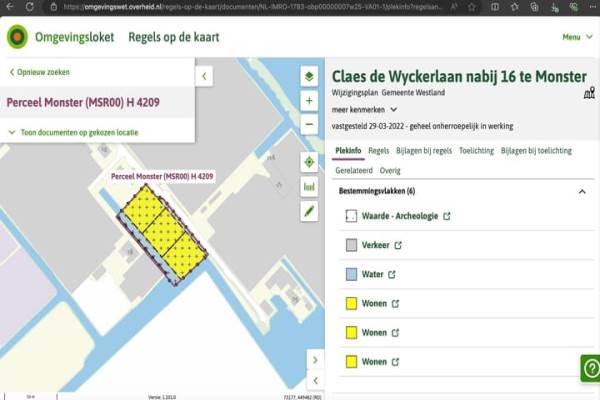
Task: Switch to the Toelichting tab
Action: pyautogui.click(x=475, y=151)
